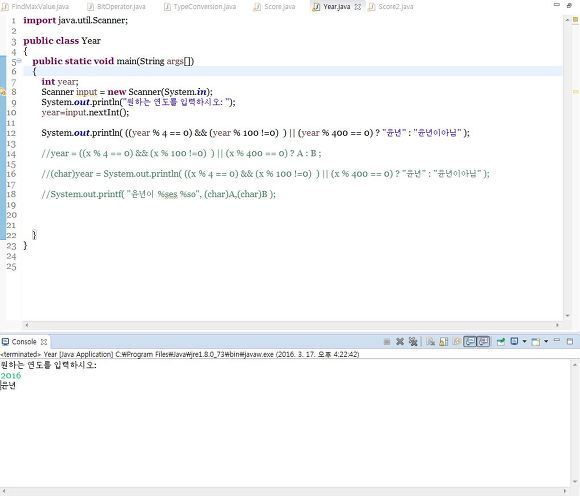Toggle Word Wrap in the Console toolbar

point(457,342)
